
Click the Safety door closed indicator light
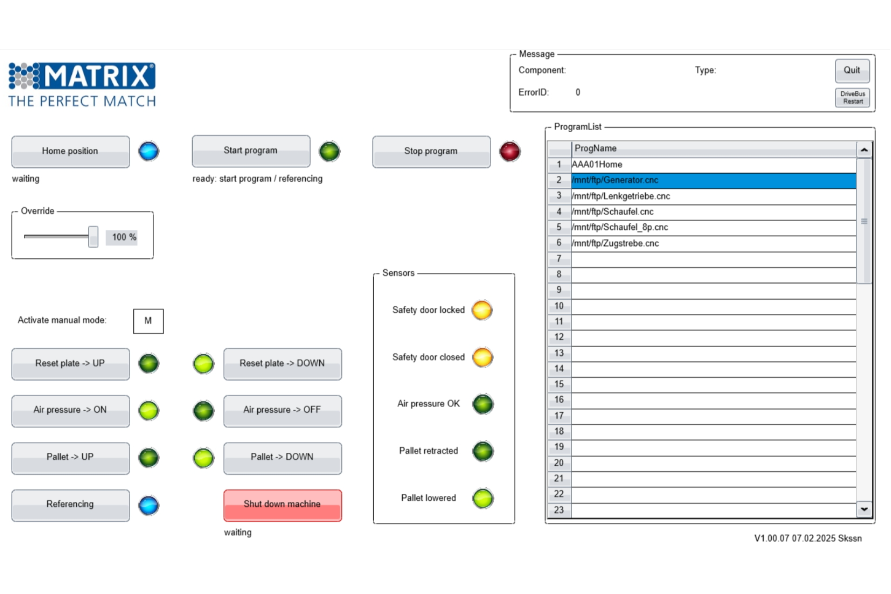482,357
